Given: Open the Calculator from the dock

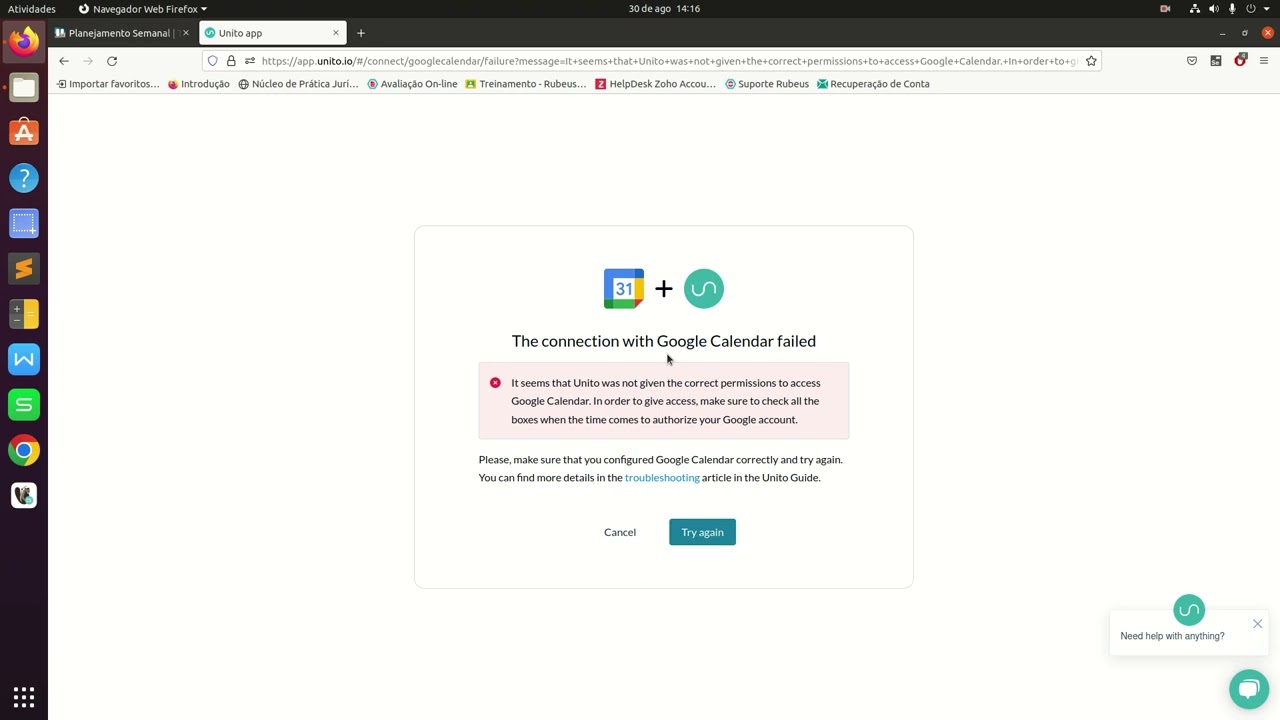Looking at the screenshot, I should coord(24,314).
